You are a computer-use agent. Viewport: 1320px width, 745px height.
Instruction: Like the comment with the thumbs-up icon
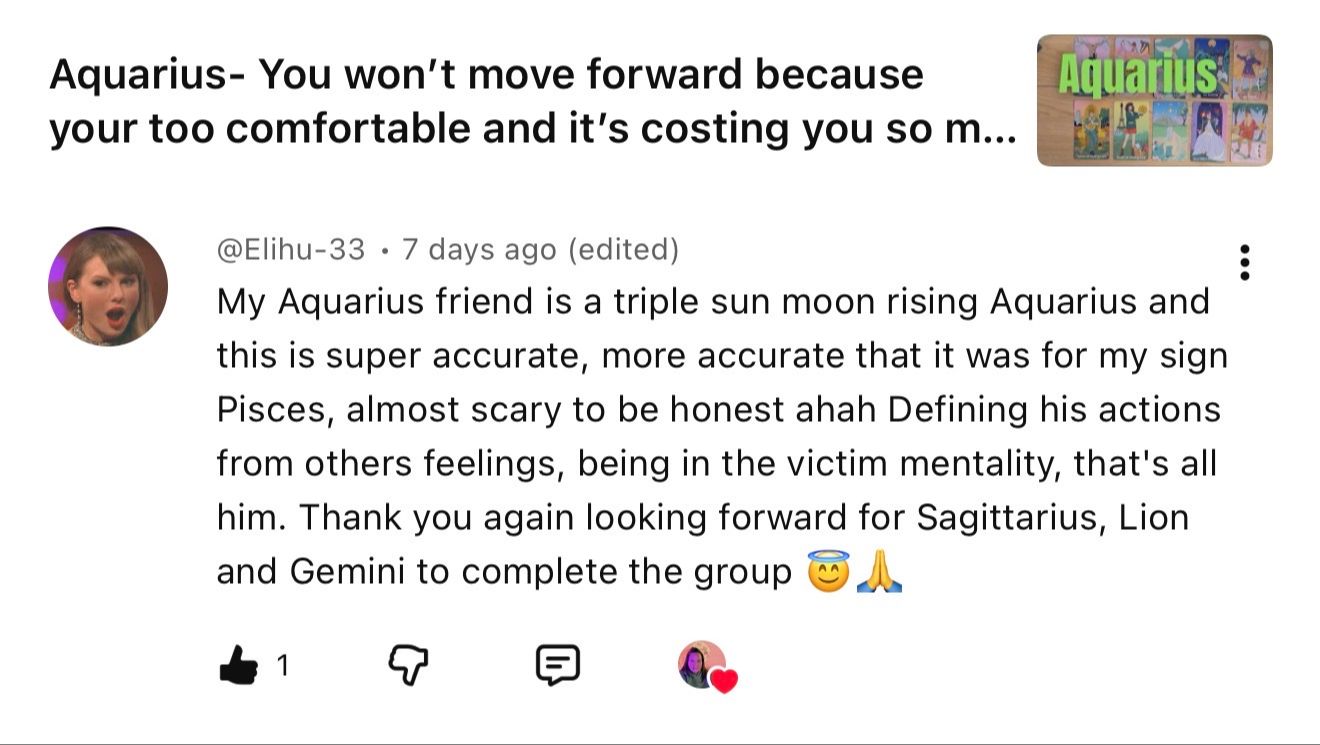pos(237,664)
